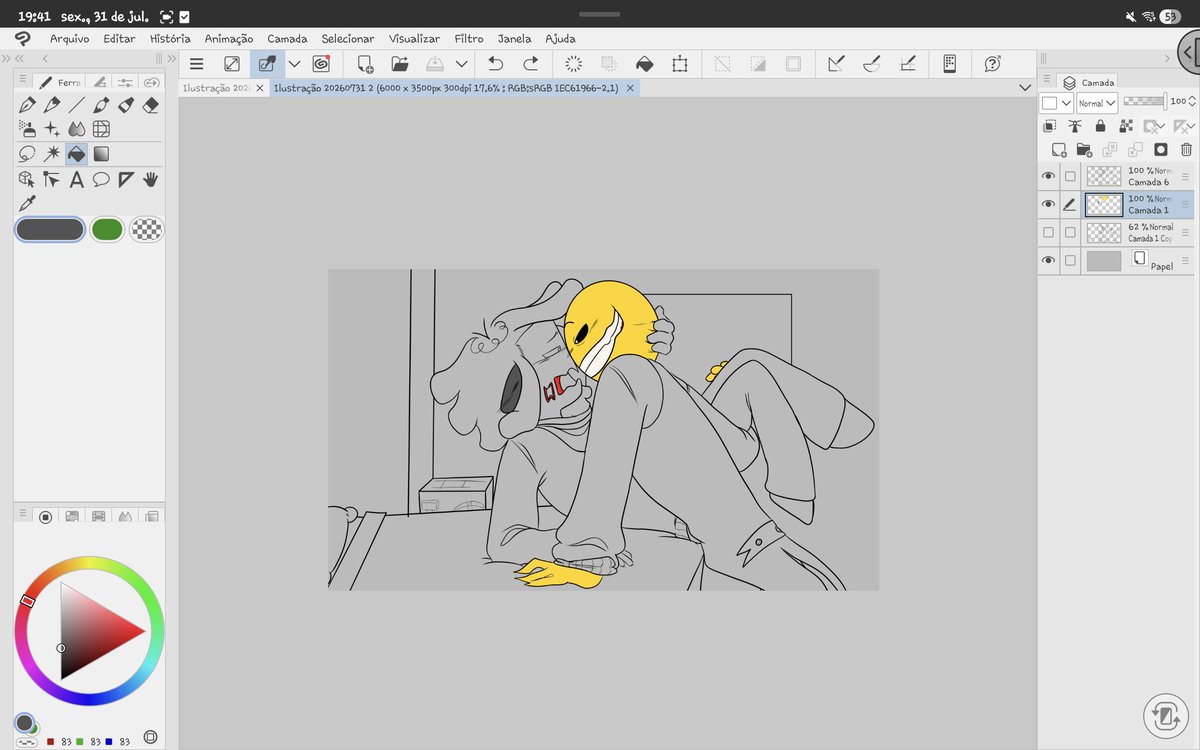
Task: Hide the Camada 6 layer
Action: click(1048, 176)
